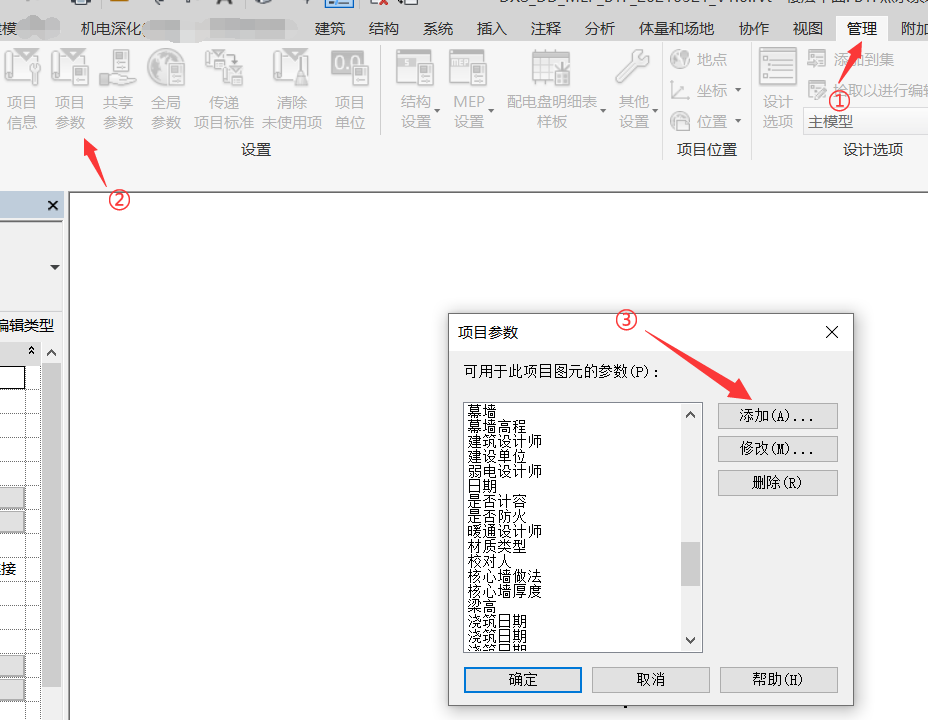Open Project Units (项目单位) tool
Screen dimensions: 928x720
[x=349, y=89]
